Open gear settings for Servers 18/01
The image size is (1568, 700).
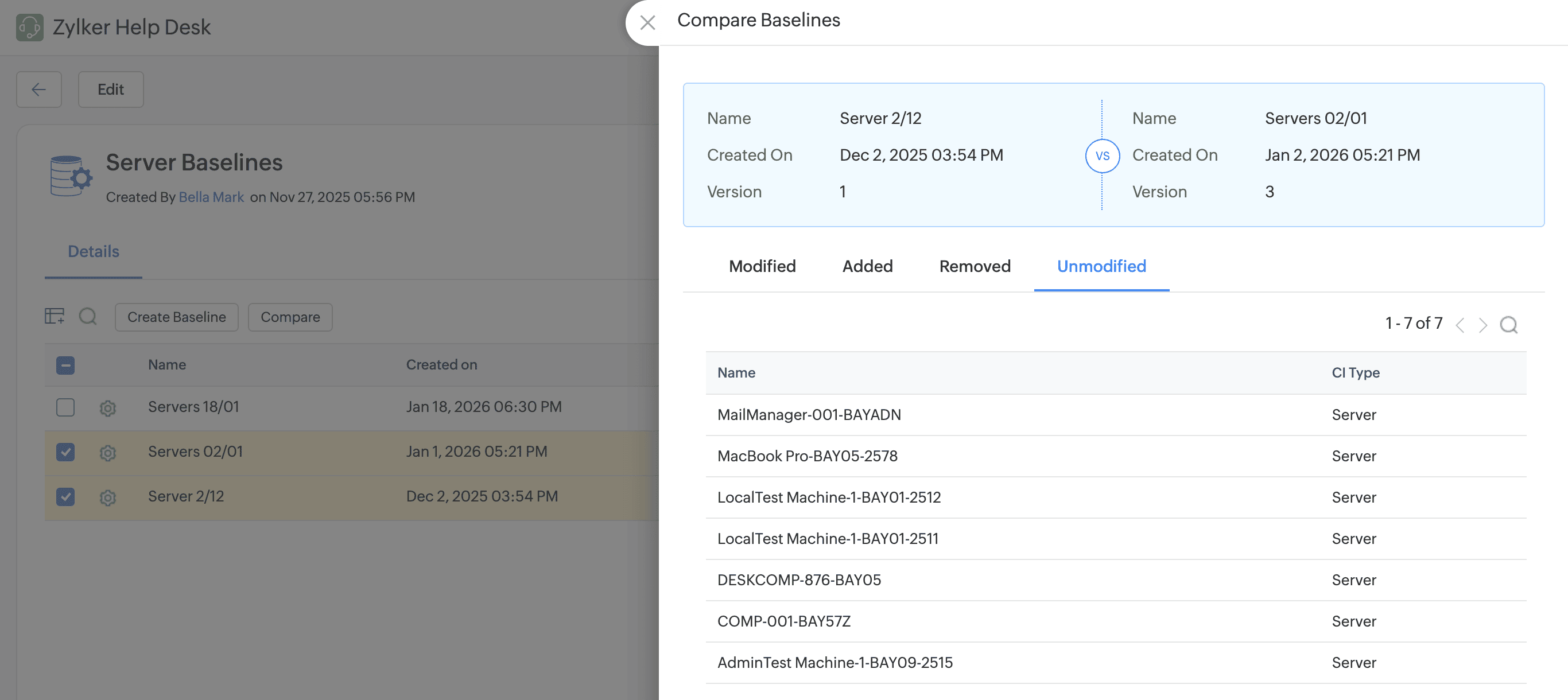108,407
